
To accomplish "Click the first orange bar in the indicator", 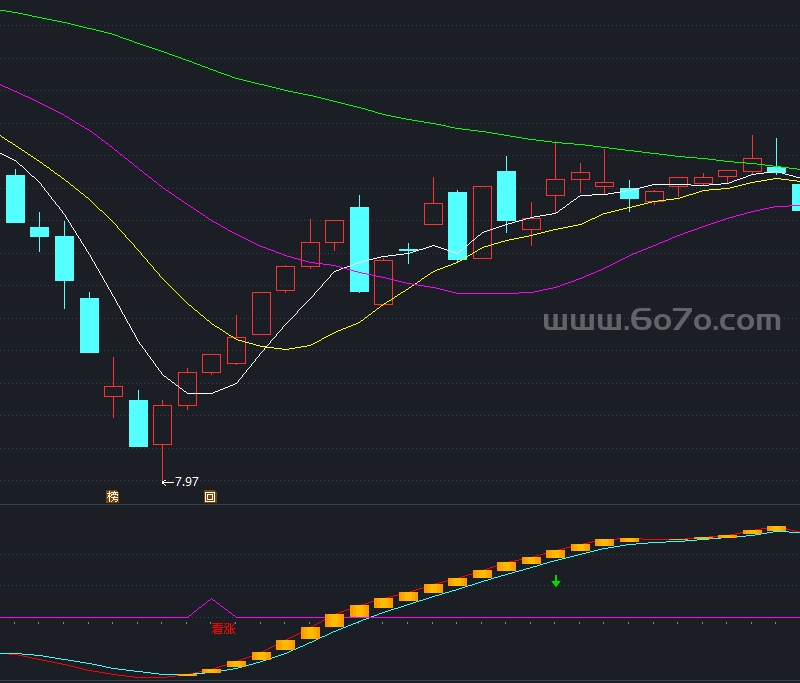I will point(211,671).
